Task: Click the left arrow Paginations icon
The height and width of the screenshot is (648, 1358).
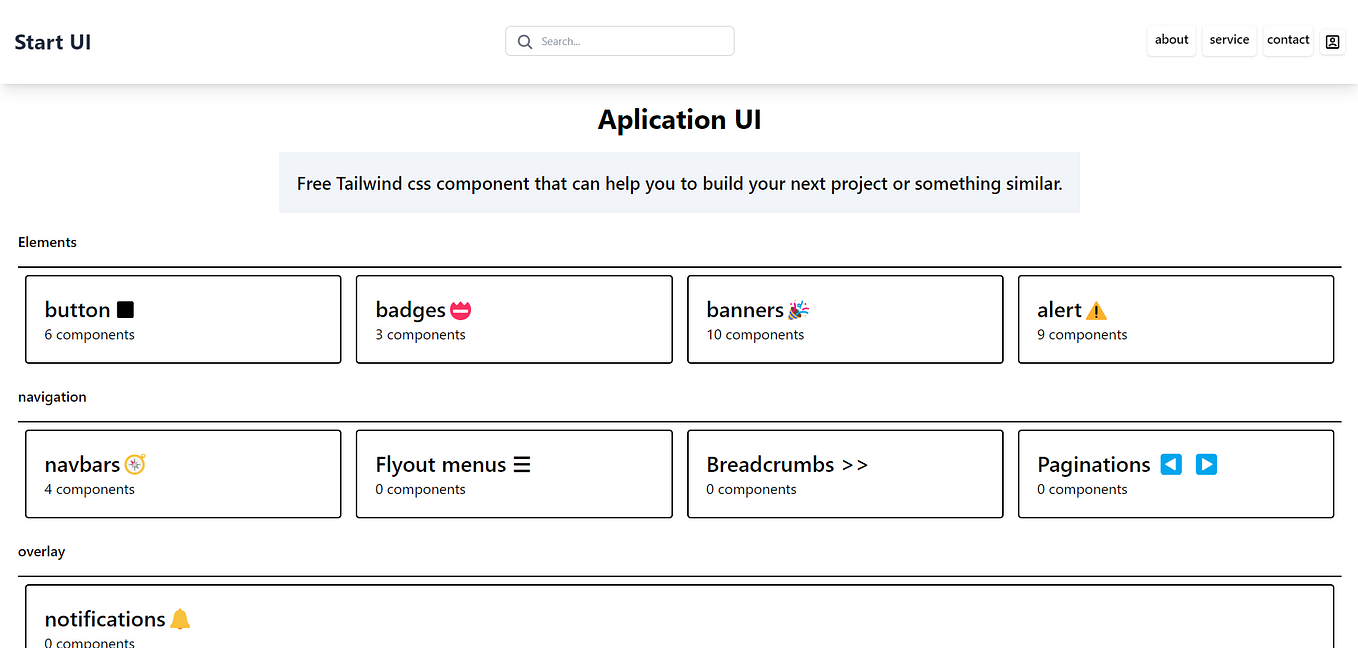Action: [1171, 464]
